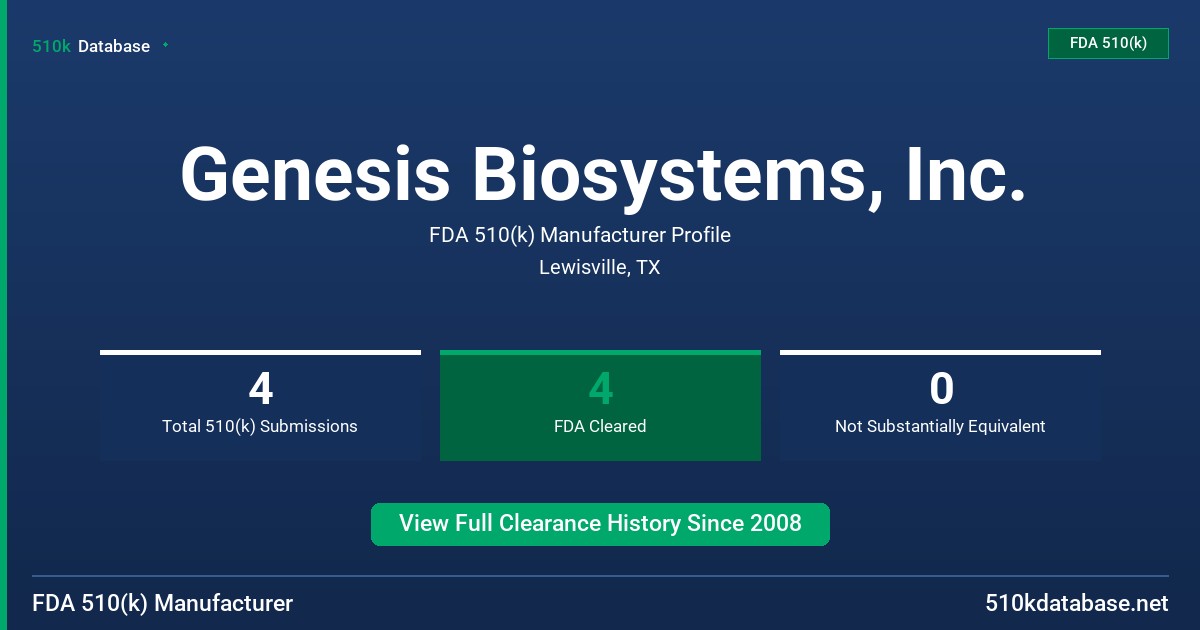This screenshot has height=630, width=1200.
Task: Click the FDA 510(k) Manufacturer Profile subtitle
Action: 580,235
